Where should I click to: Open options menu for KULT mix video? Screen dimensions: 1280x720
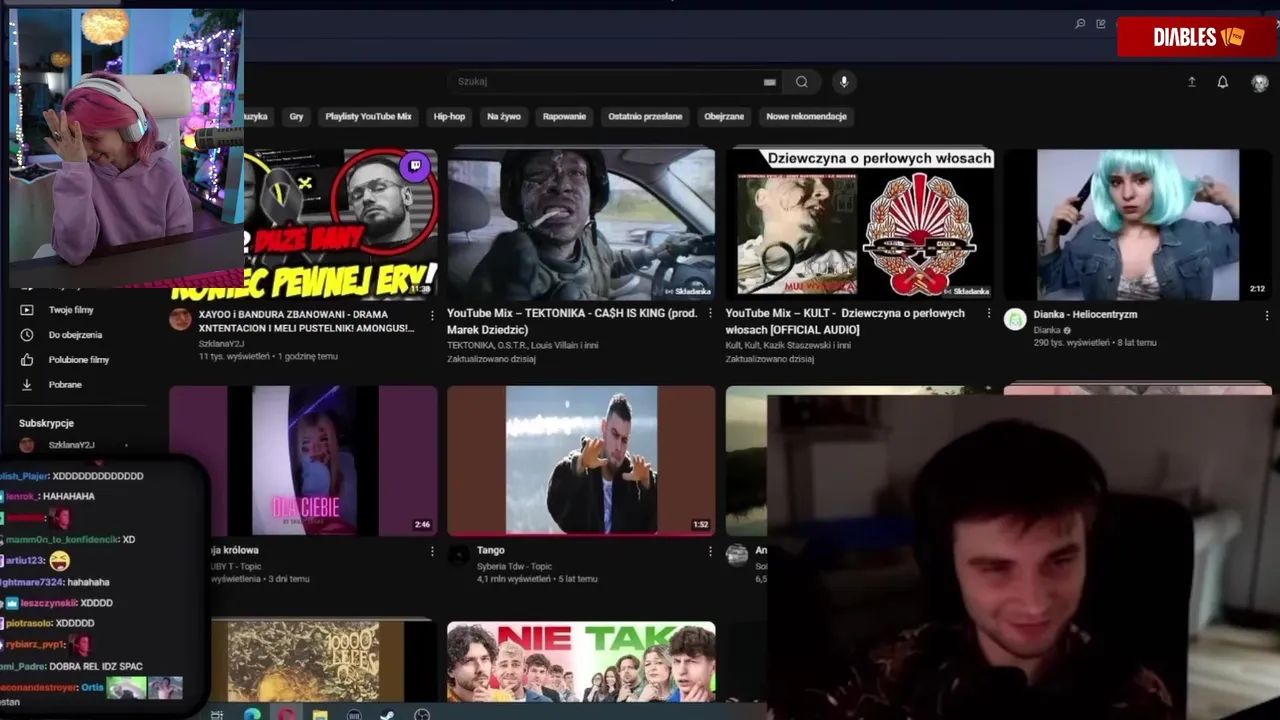point(988,315)
